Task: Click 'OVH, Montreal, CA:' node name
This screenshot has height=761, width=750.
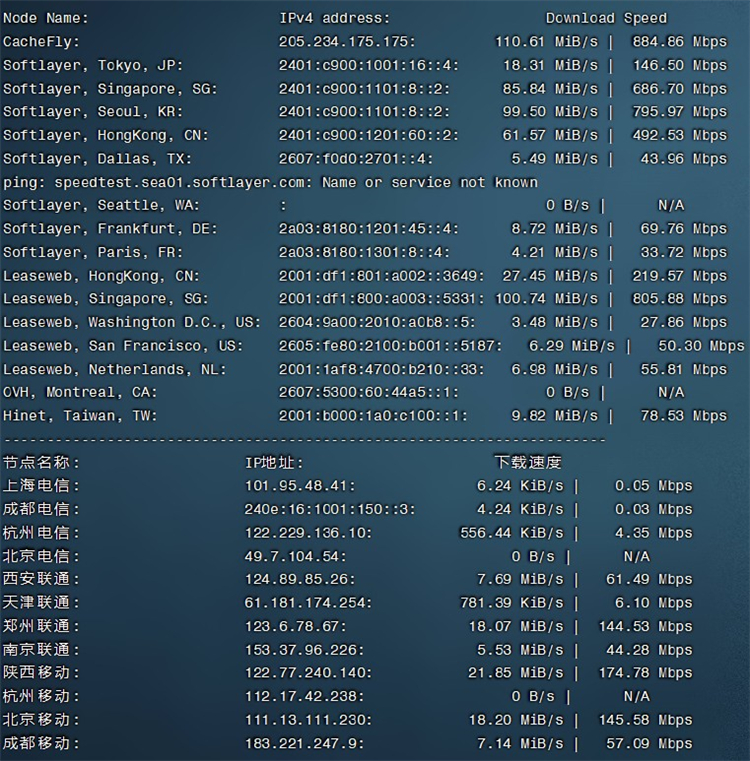Action: pos(80,393)
